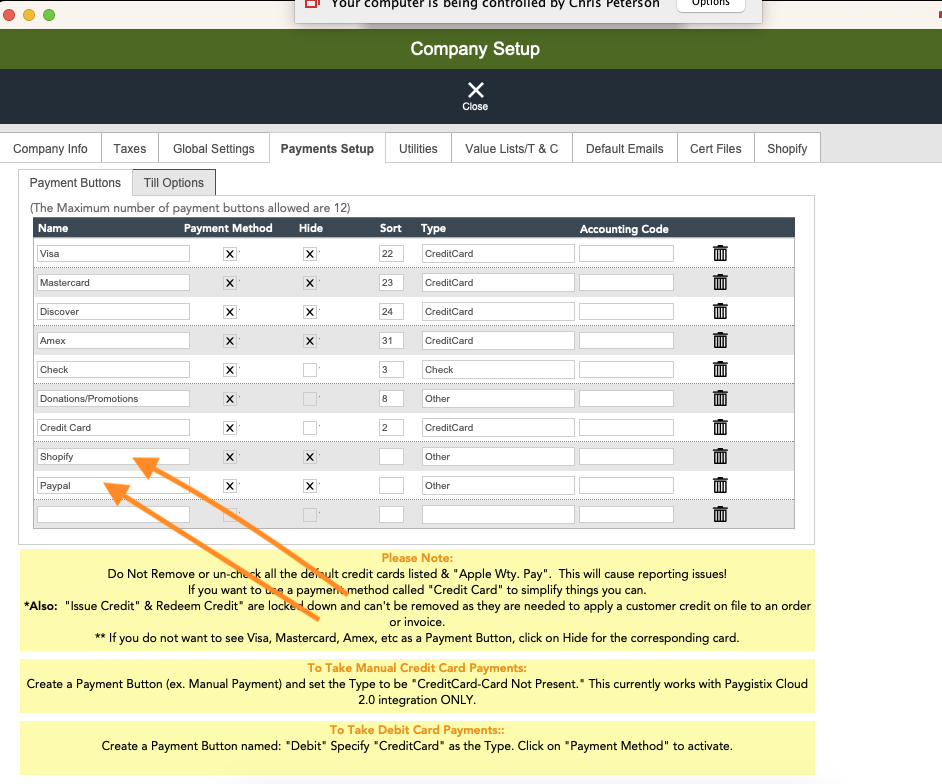Delete the Amex payment button
Image resolution: width=942 pixels, height=784 pixels.
(720, 340)
